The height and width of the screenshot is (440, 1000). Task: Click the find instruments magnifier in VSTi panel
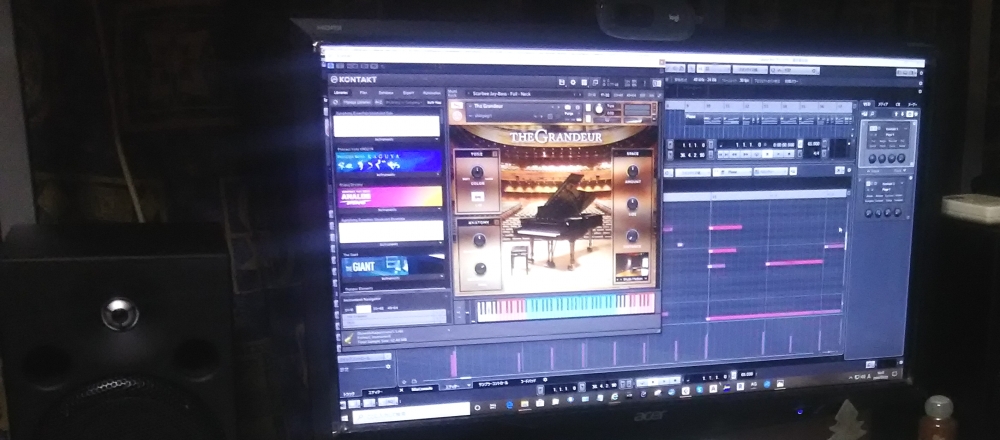click(x=872, y=114)
